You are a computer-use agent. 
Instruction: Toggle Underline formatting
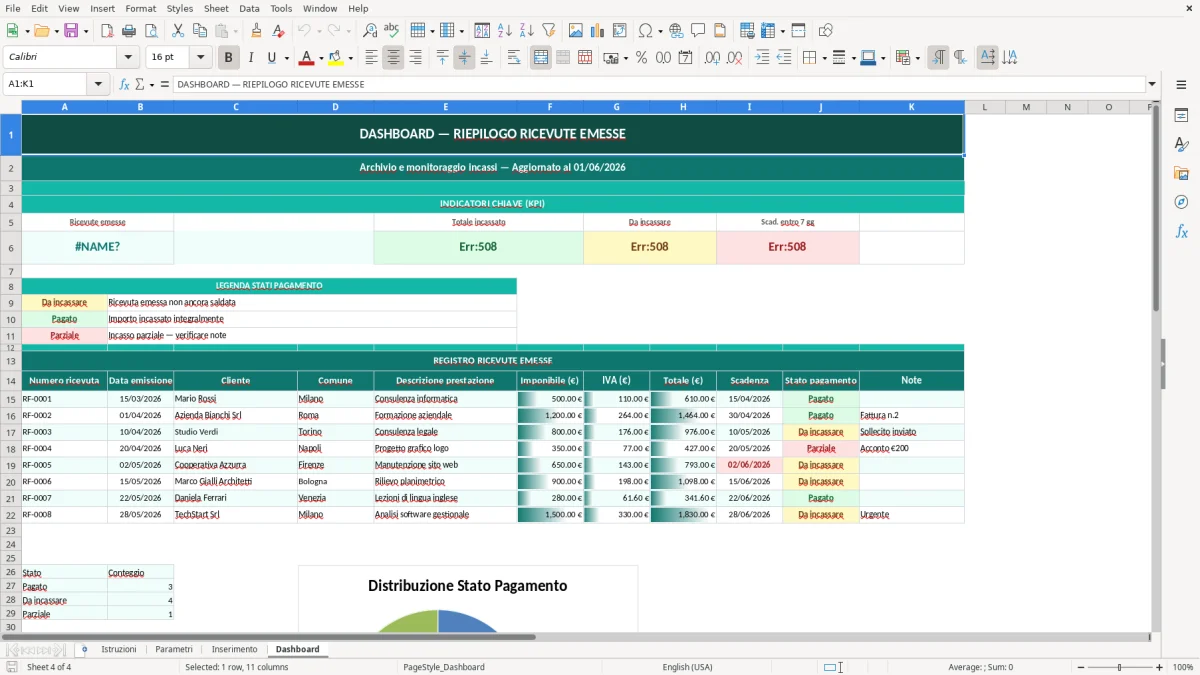[271, 58]
